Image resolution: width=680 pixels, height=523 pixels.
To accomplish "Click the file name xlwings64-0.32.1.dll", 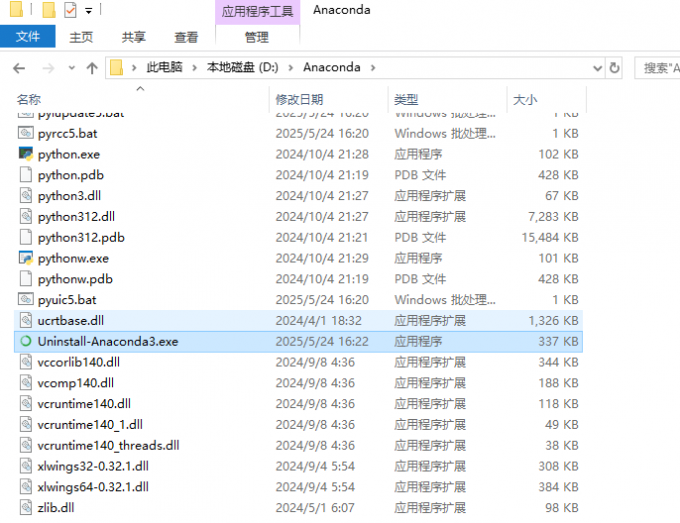I will click(93, 487).
